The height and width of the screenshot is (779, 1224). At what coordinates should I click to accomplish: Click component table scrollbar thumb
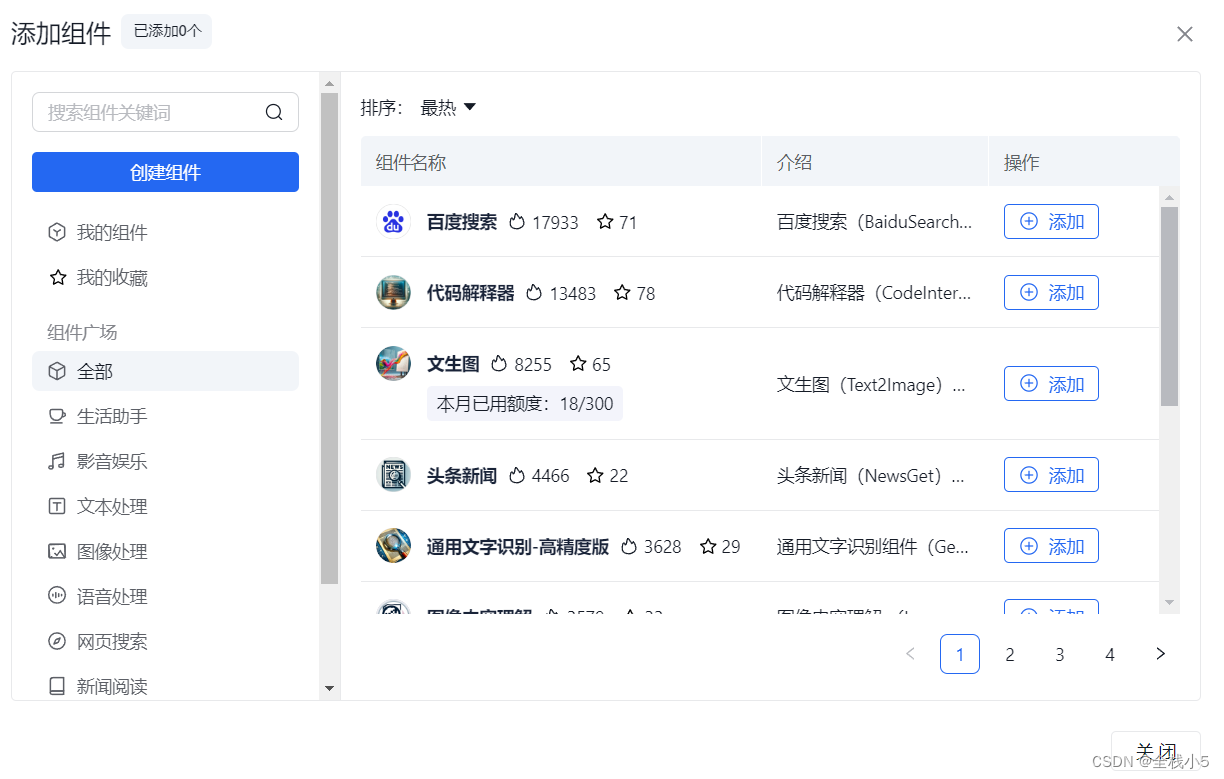pyautogui.click(x=1170, y=306)
